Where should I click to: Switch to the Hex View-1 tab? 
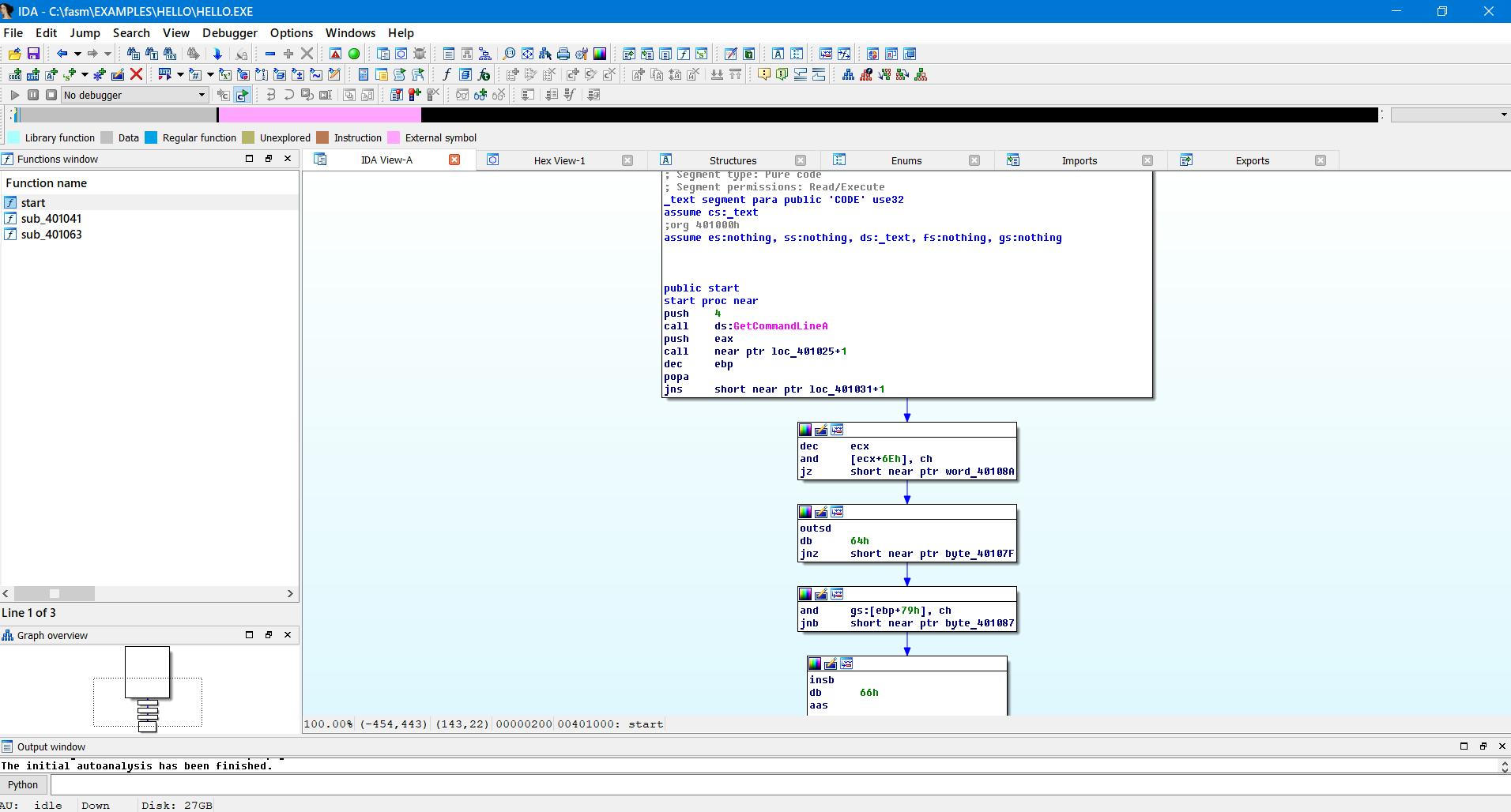pyautogui.click(x=560, y=160)
